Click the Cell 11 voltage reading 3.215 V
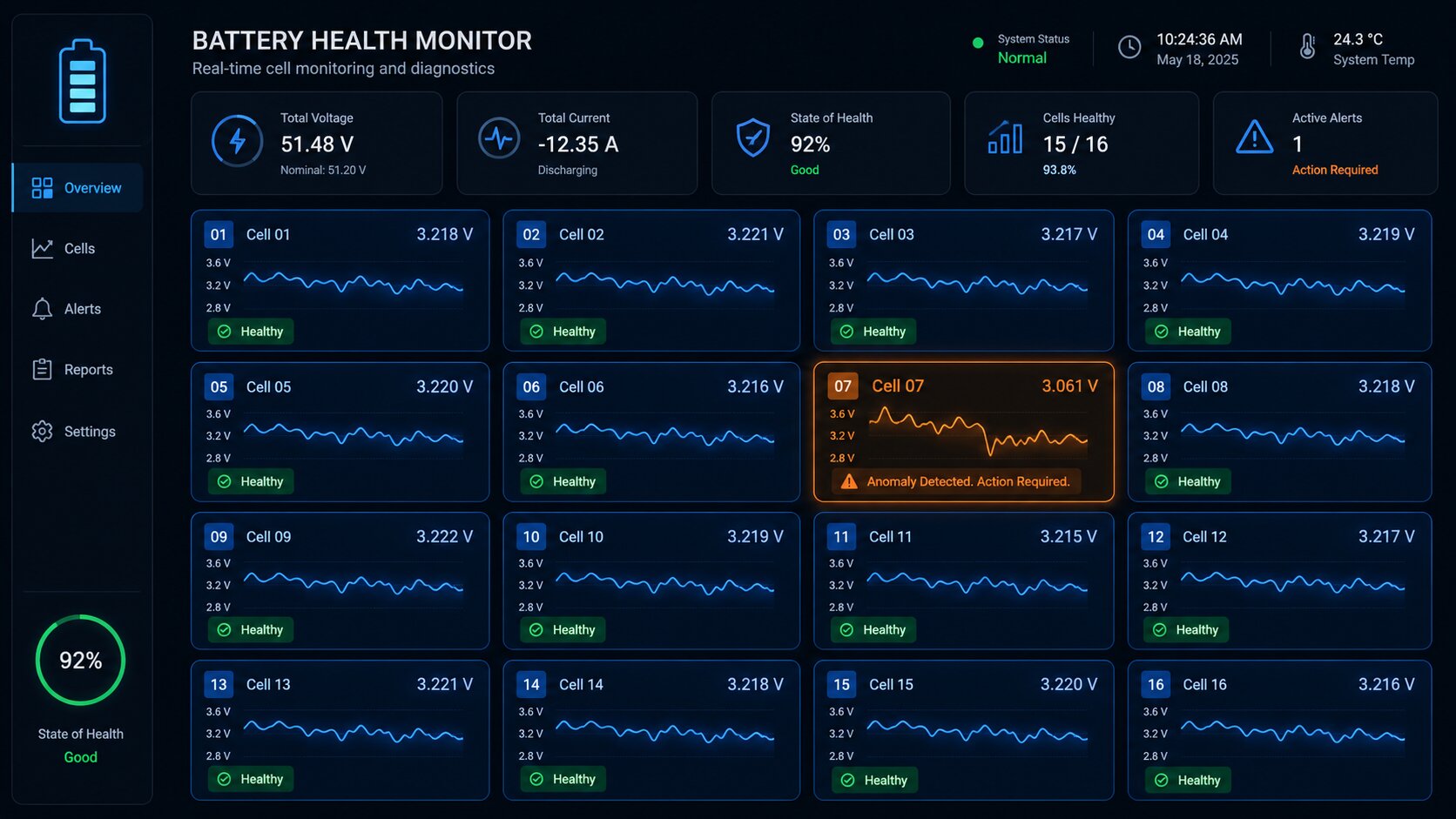This screenshot has width=1456, height=819. tap(1068, 536)
